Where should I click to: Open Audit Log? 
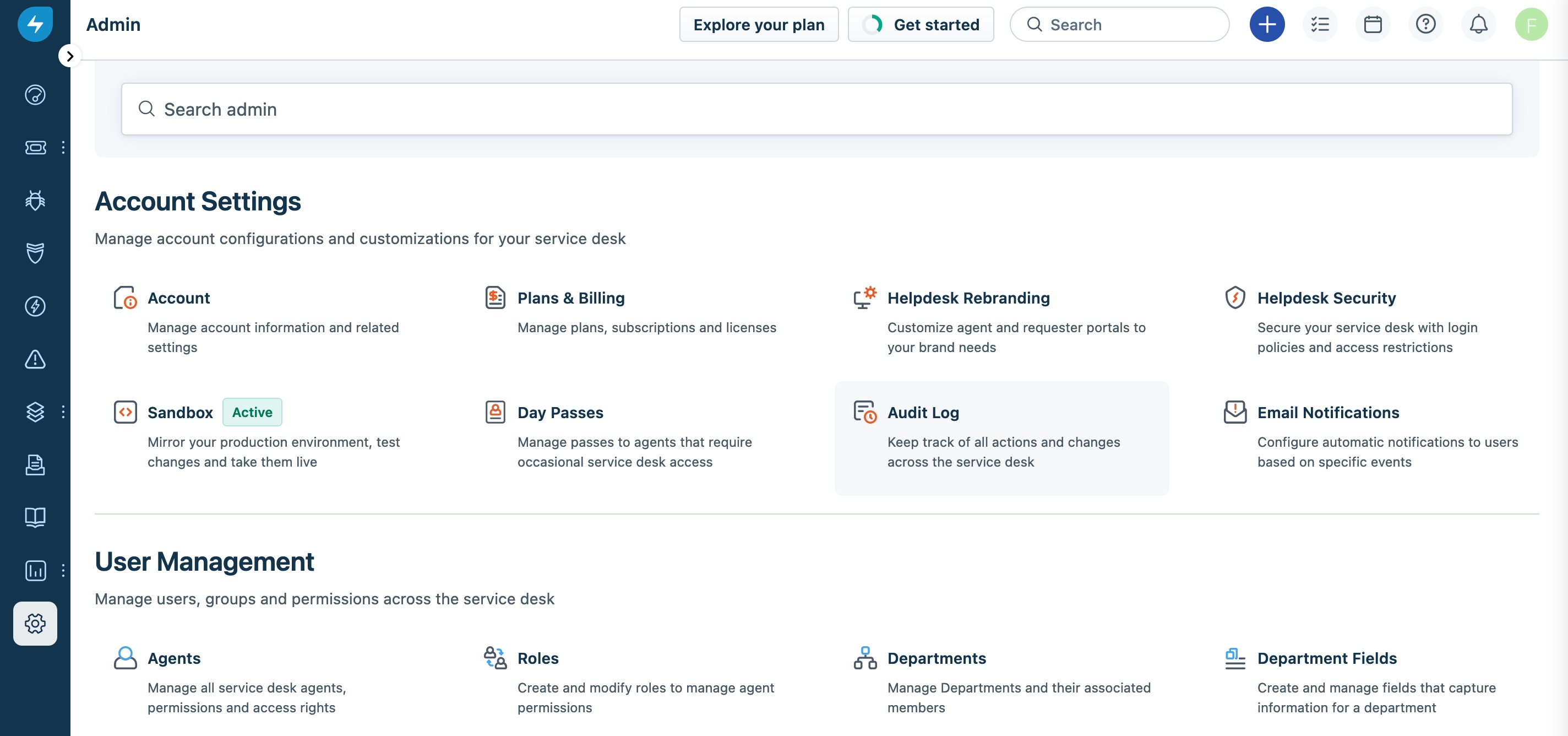click(x=923, y=413)
